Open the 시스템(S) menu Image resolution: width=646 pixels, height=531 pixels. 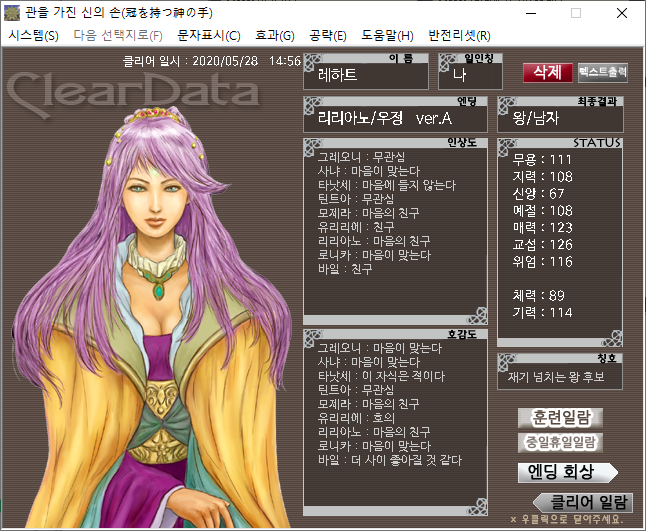(33, 35)
